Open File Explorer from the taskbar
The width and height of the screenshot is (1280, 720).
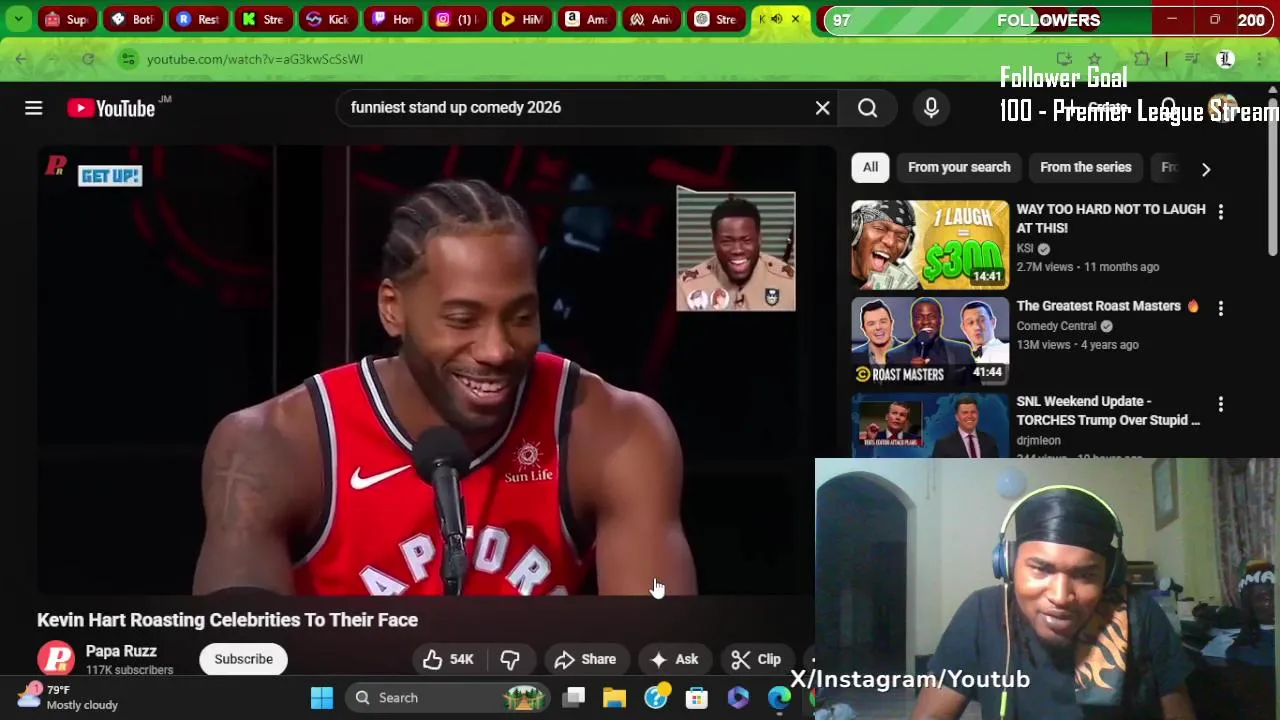pos(614,698)
